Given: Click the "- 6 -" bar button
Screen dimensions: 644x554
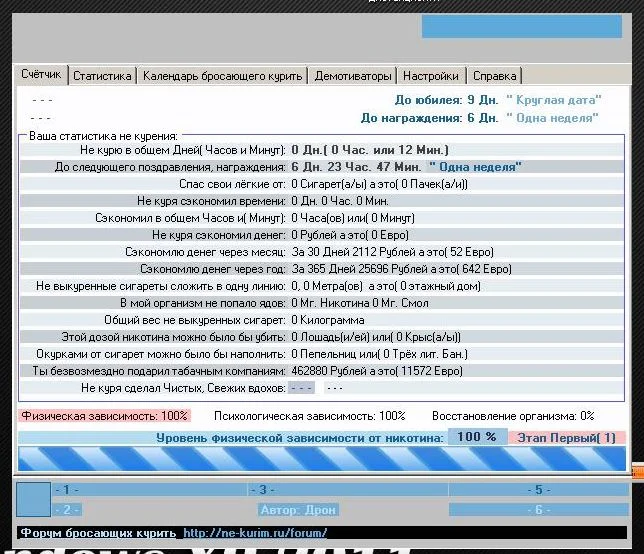Looking at the screenshot, I should coord(539,510).
